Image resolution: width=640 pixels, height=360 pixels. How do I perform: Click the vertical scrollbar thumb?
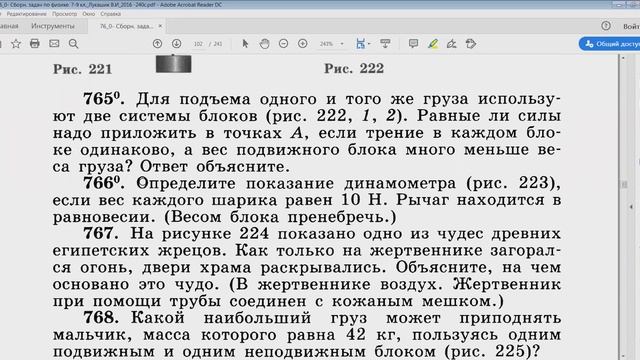pyautogui.click(x=624, y=184)
